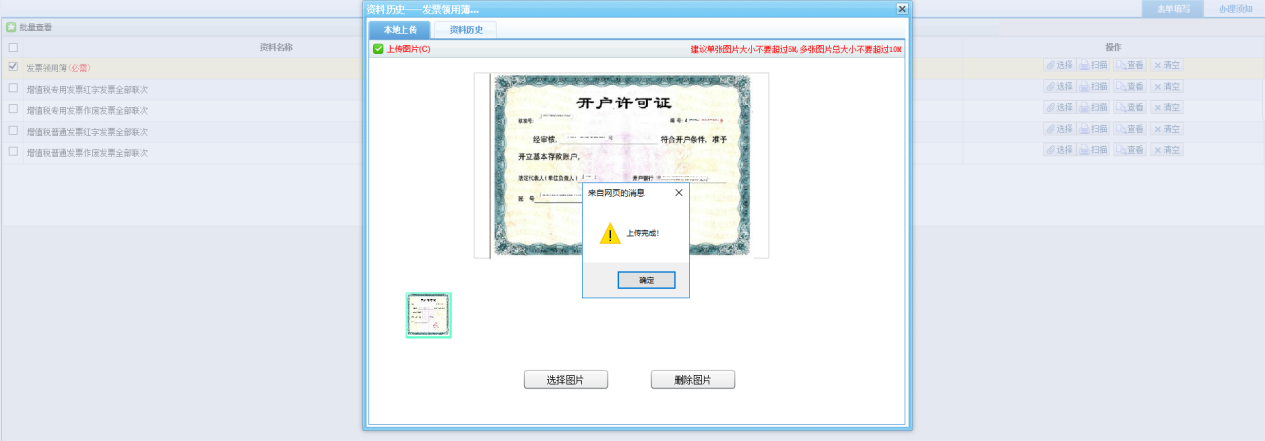Click the 删除图片 button
Viewport: 1265px width, 441px height.
693,380
